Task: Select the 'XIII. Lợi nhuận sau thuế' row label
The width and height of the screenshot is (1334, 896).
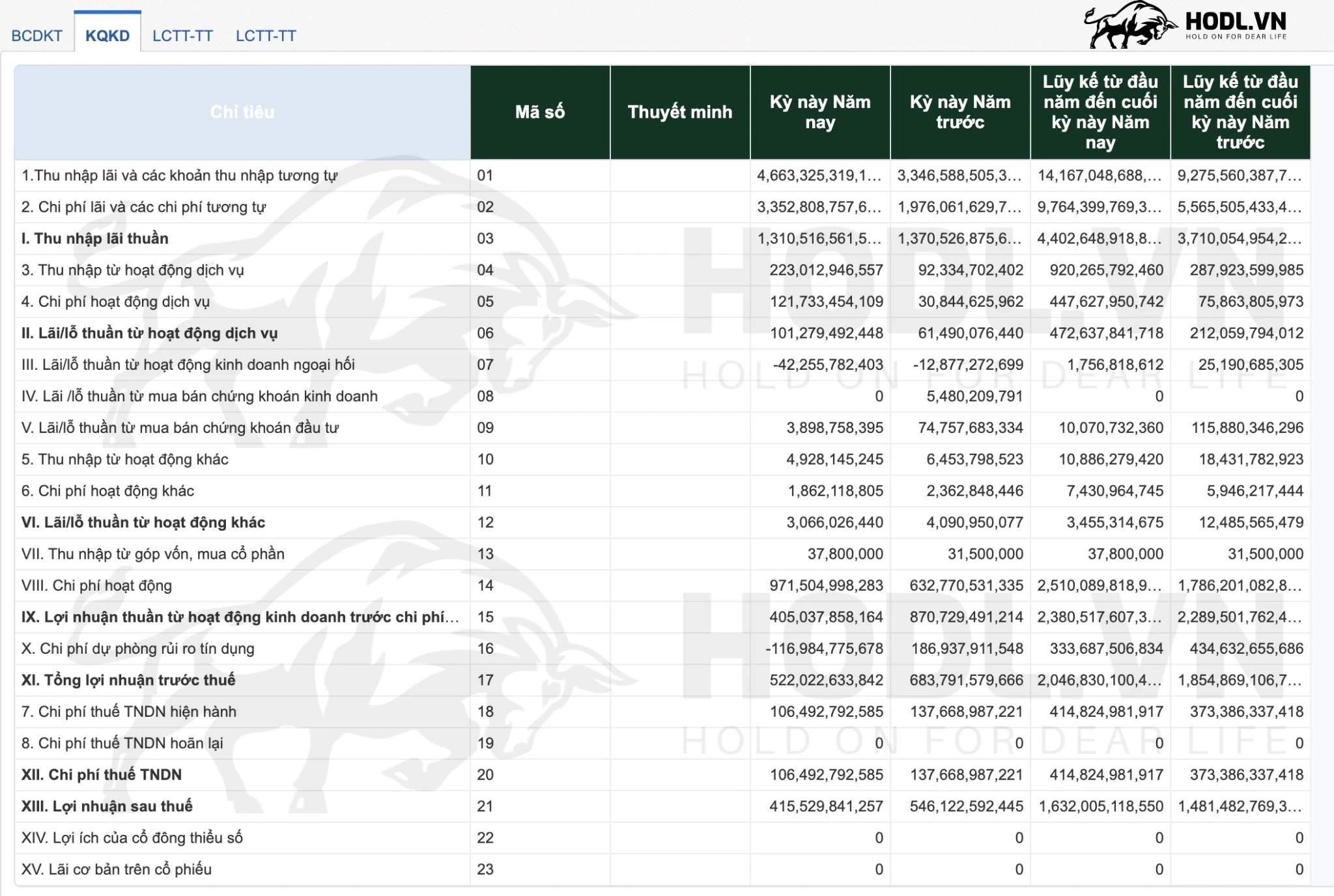Action: point(107,806)
